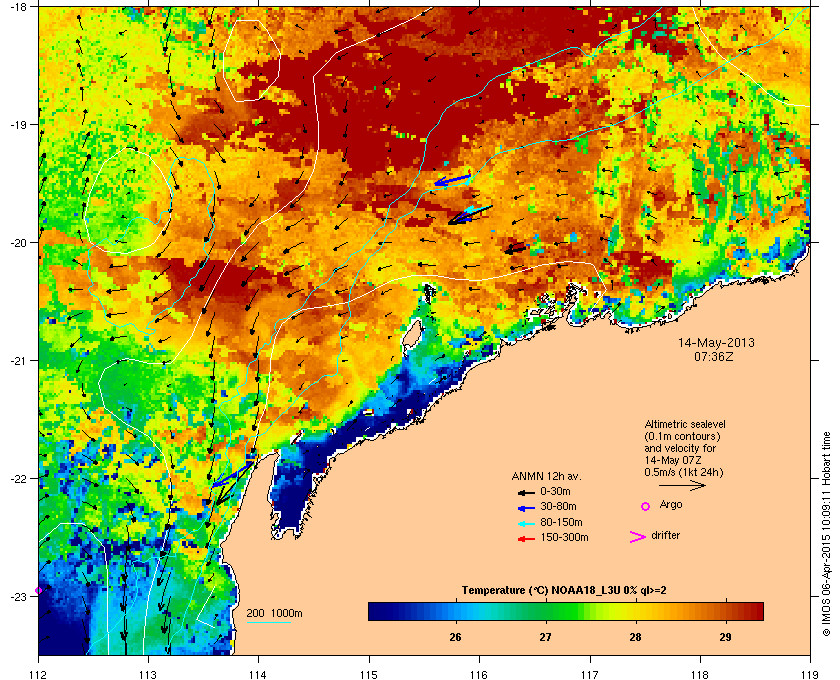
Task: Click the colorbar tick label 29
Action: coord(725,637)
